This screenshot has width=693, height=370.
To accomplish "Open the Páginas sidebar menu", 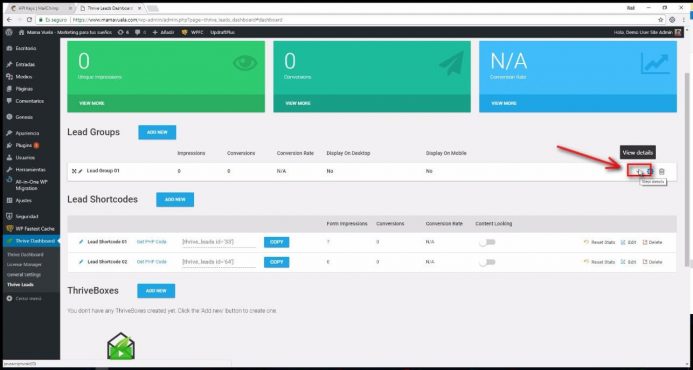I will click(x=24, y=89).
